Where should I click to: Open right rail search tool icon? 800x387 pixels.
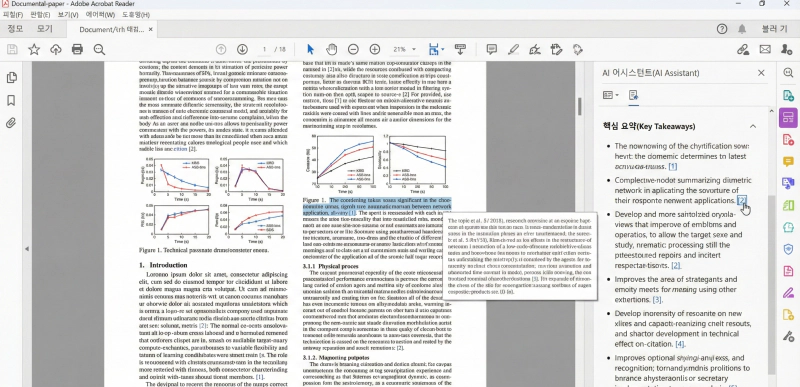point(788,73)
